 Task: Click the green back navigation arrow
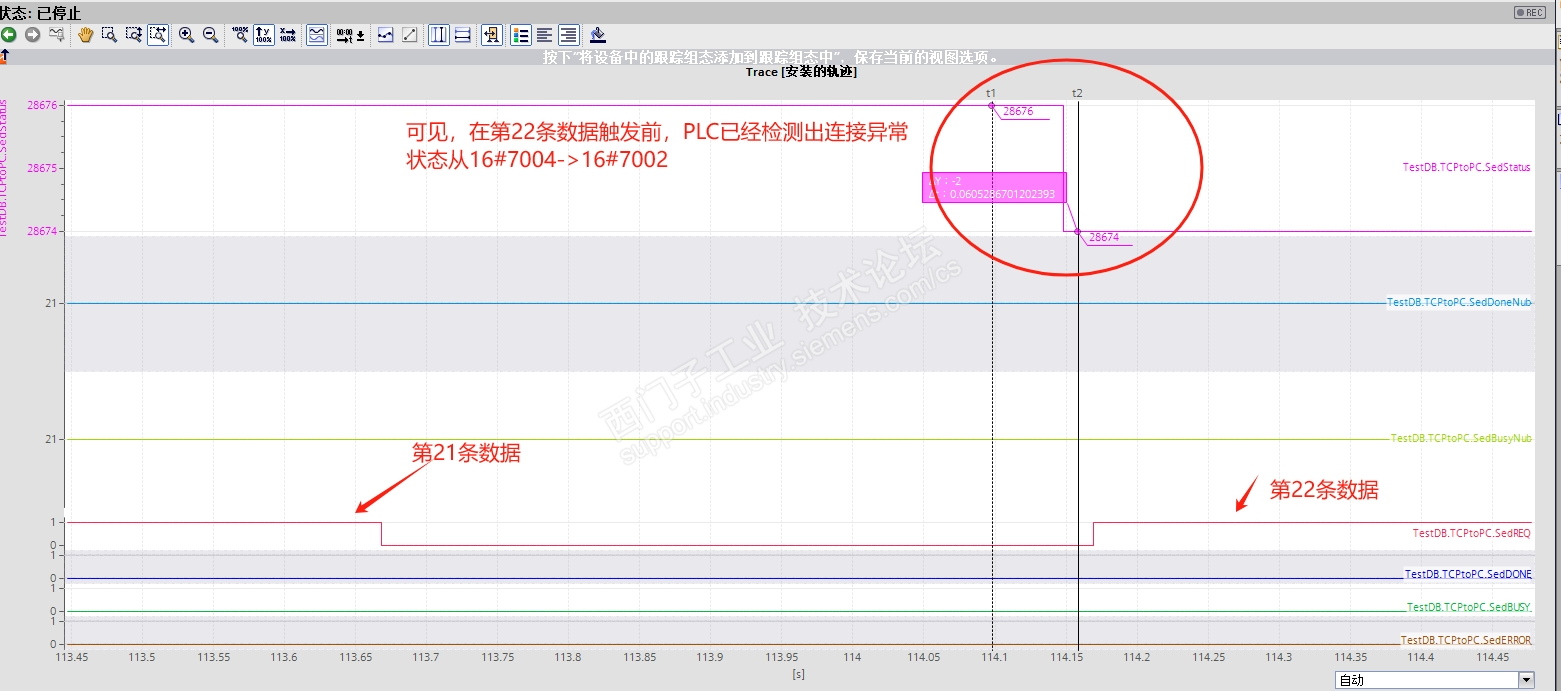point(8,34)
